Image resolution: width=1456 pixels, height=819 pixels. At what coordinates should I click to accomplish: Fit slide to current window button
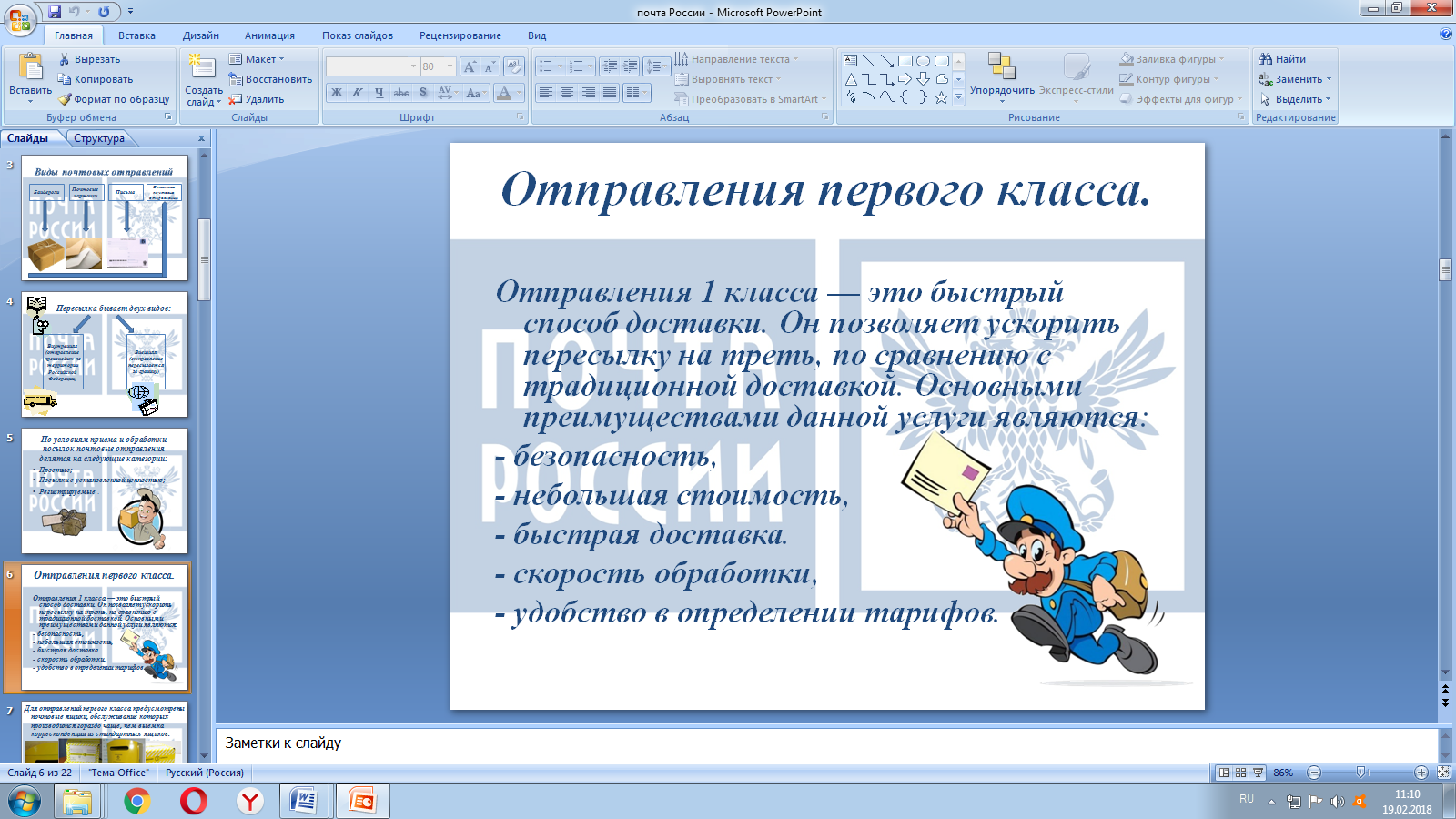coord(1443,773)
